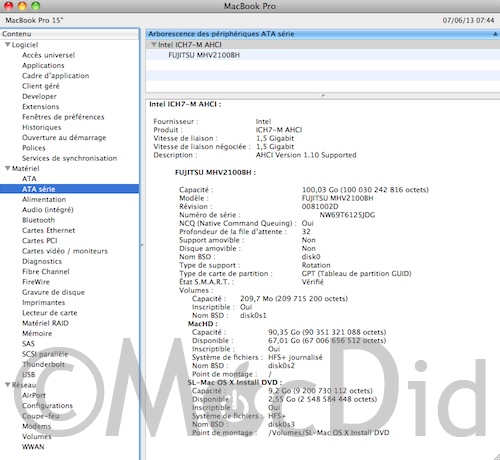Open the Developer entry
This screenshot has height=460, width=500.
tap(39, 96)
